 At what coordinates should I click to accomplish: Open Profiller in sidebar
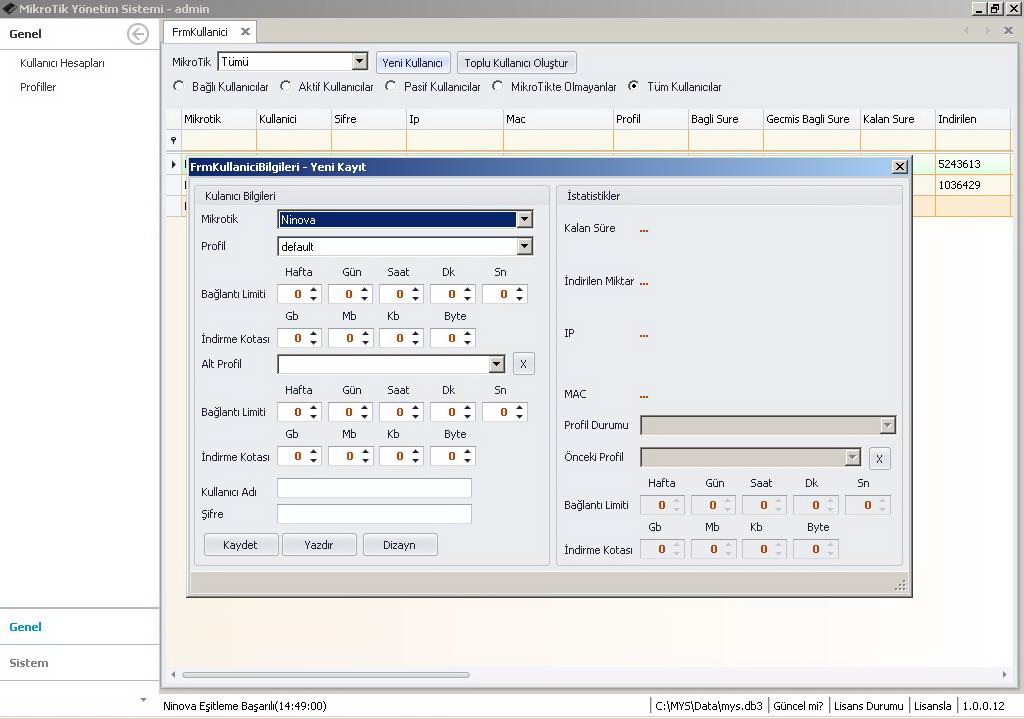click(x=38, y=87)
